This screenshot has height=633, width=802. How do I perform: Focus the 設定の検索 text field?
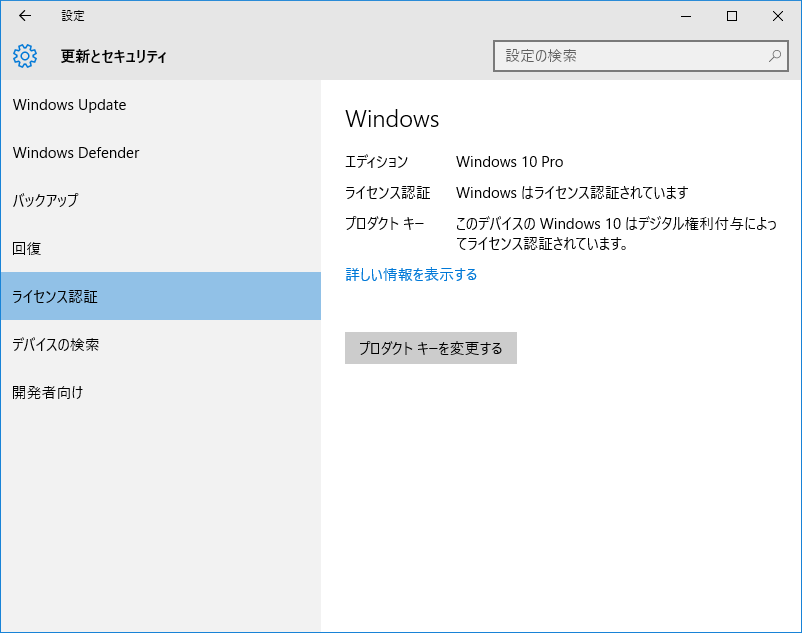click(630, 56)
